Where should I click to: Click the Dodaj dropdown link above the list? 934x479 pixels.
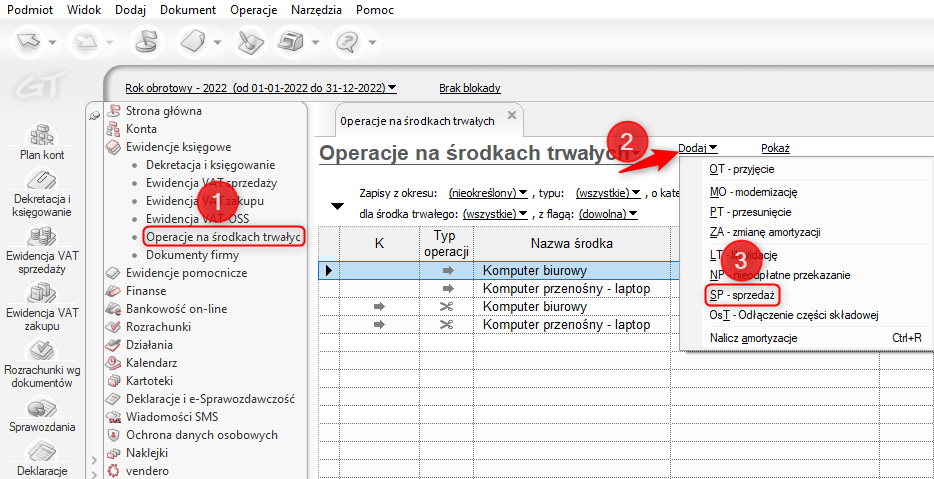coord(698,148)
